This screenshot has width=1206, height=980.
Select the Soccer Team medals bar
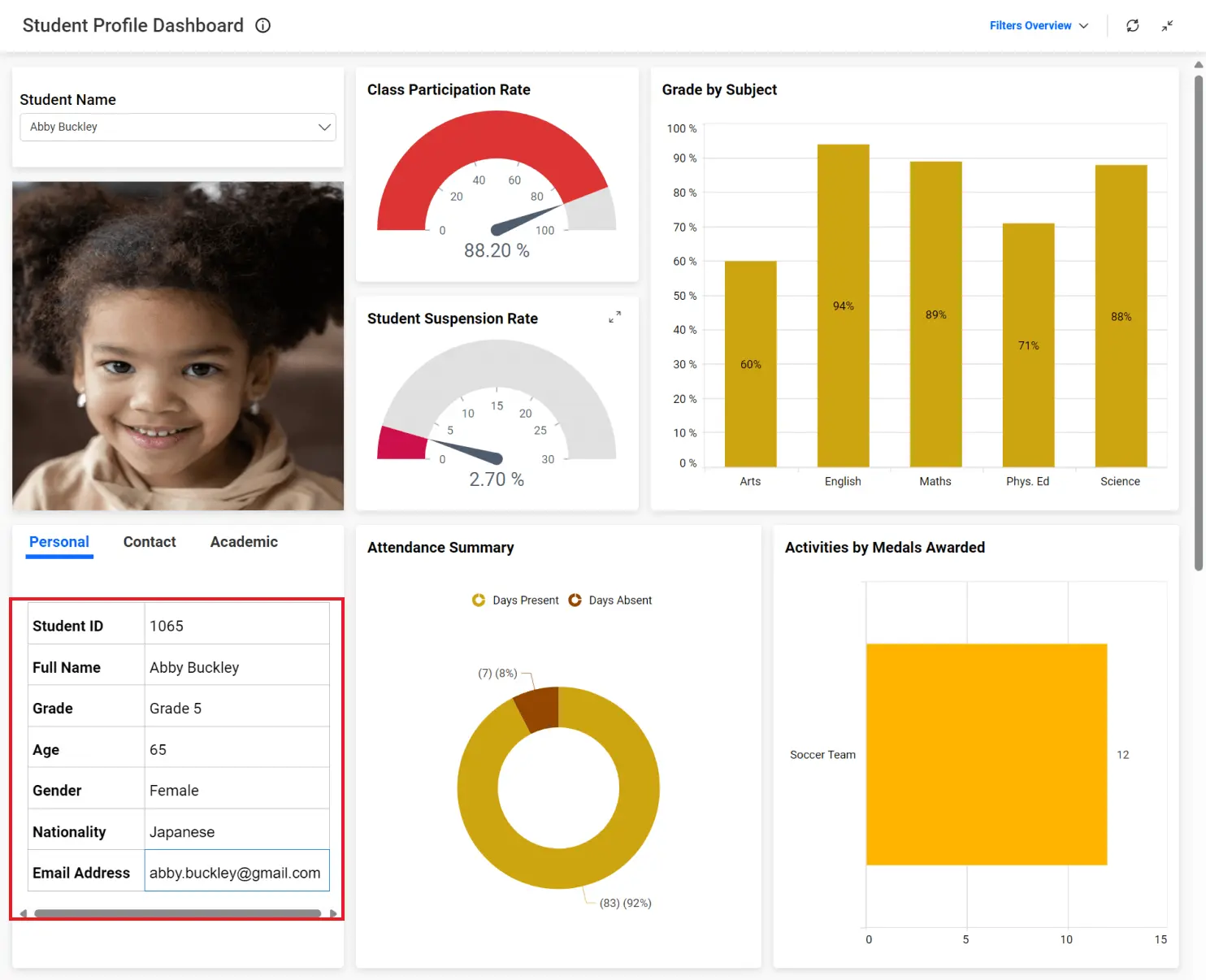pyautogui.click(x=986, y=754)
